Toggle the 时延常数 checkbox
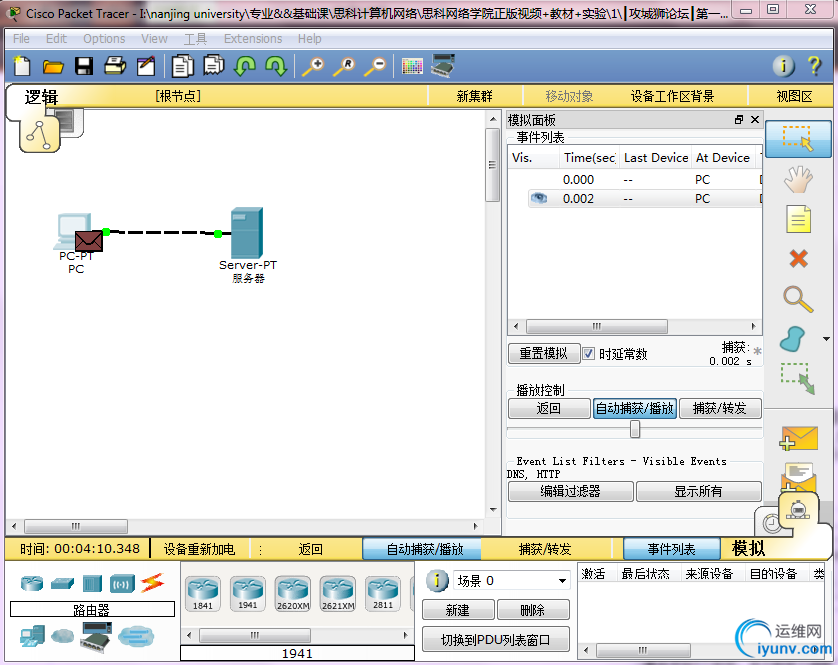This screenshot has height=665, width=838. coord(588,353)
